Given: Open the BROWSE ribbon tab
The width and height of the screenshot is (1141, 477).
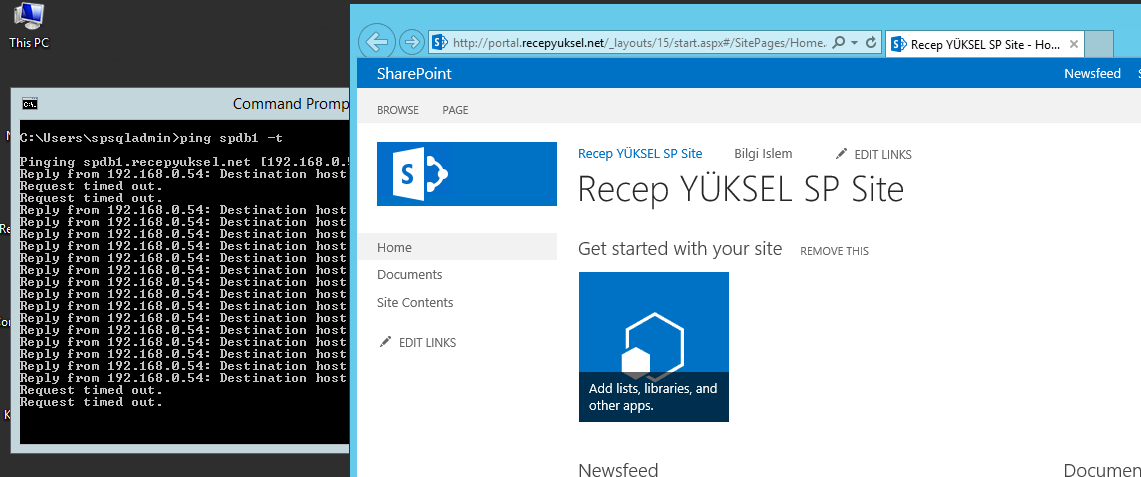Looking at the screenshot, I should (x=397, y=111).
